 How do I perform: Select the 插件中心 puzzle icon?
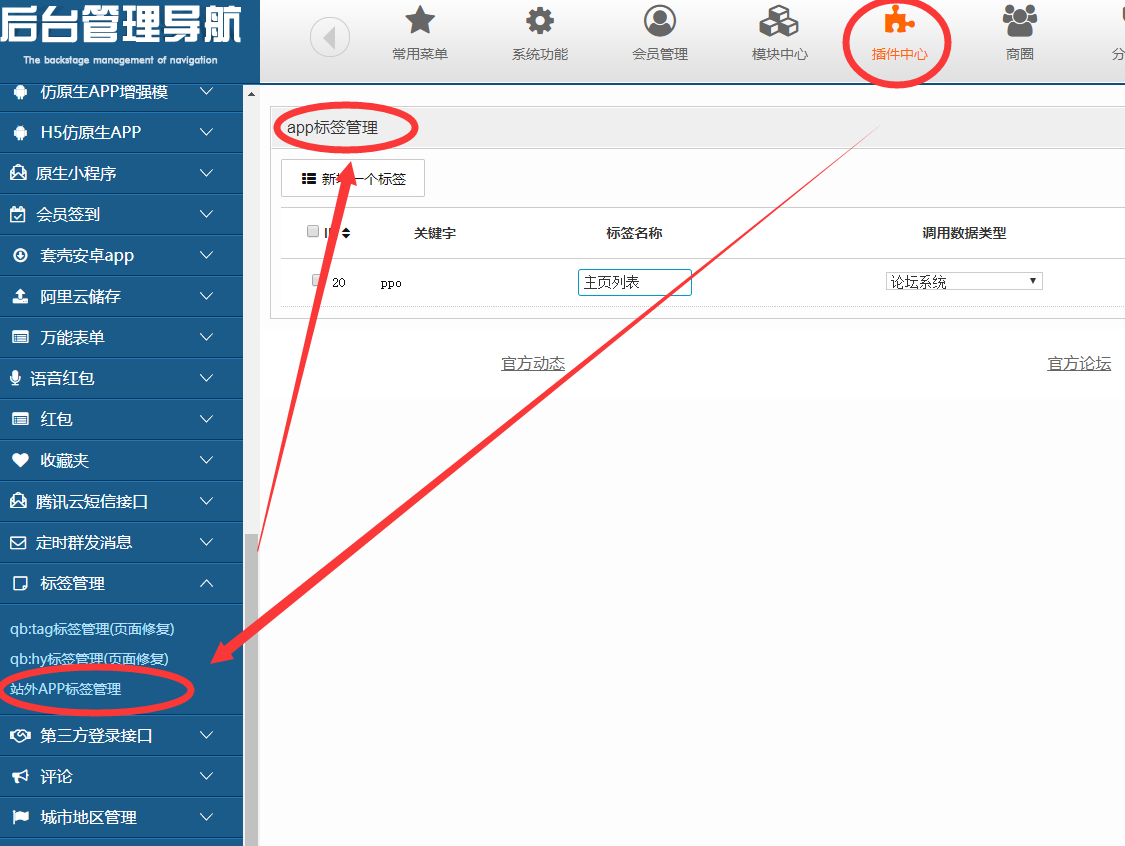point(899,21)
